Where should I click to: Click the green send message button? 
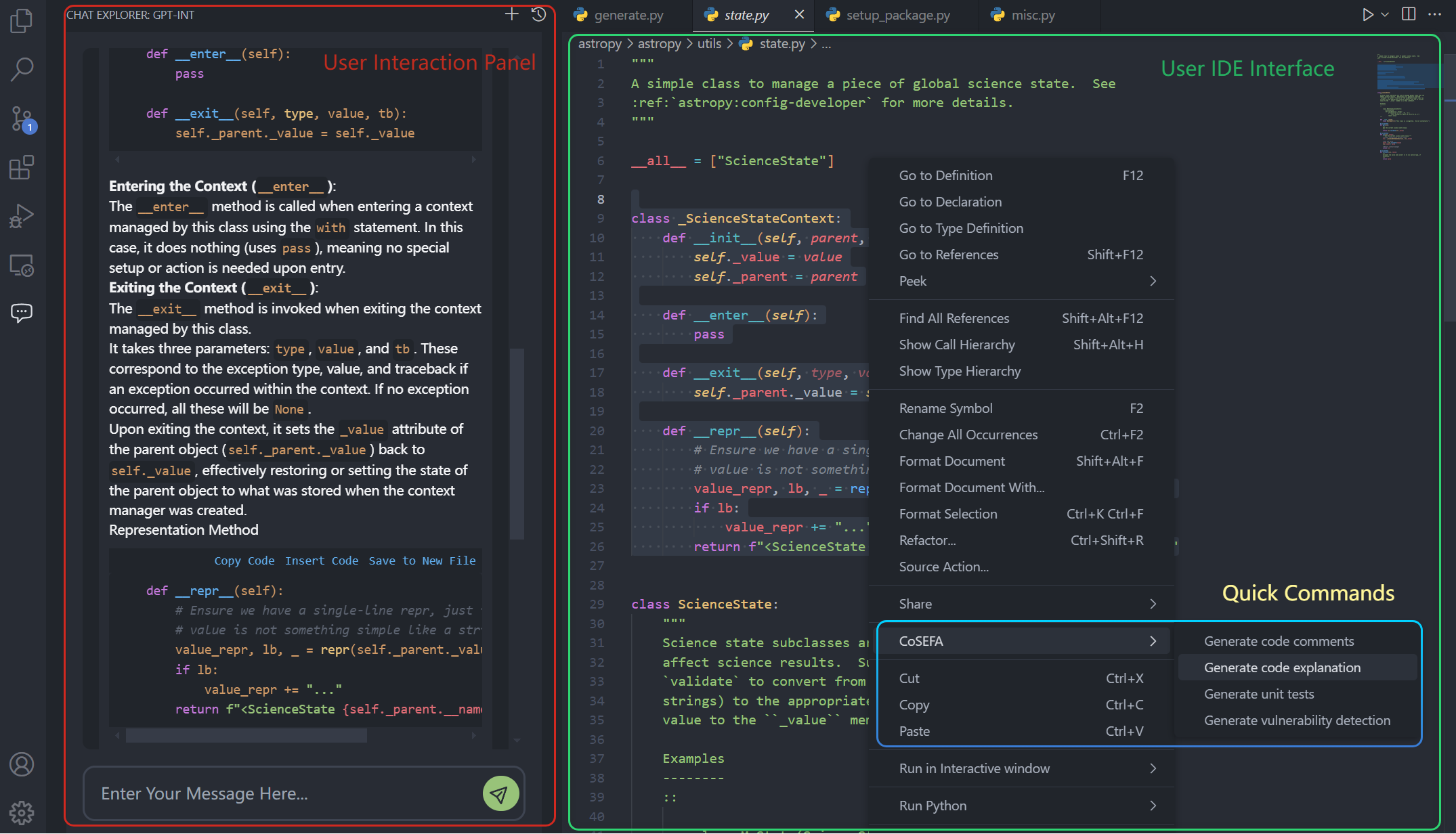pos(500,793)
